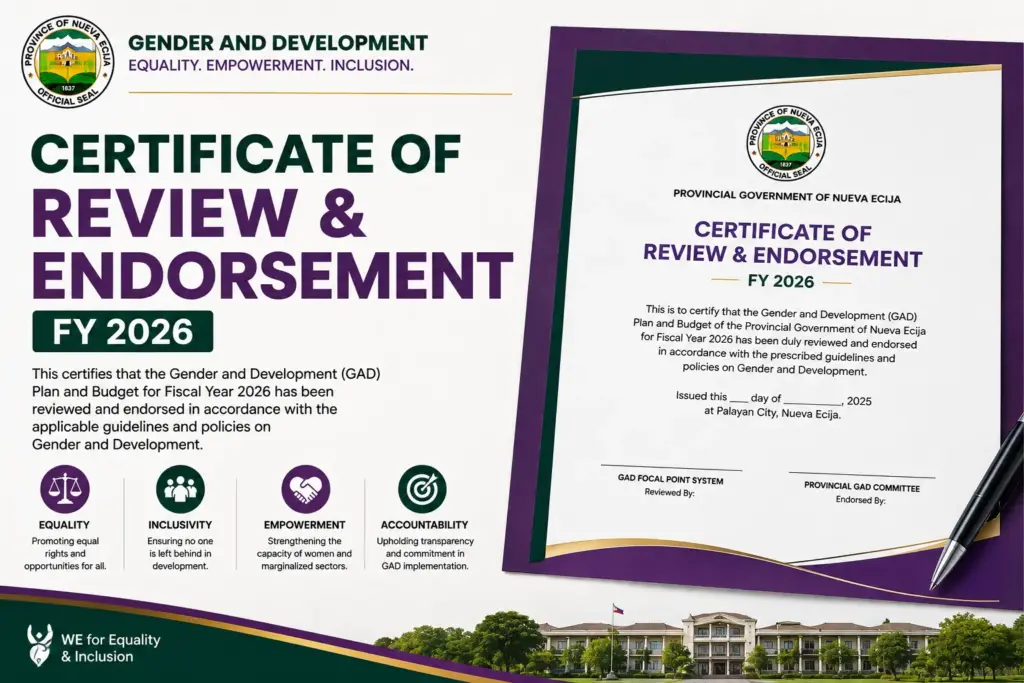1024x683 pixels.
Task: Click the 'Reviewed By:' text
Action: [x=669, y=492]
